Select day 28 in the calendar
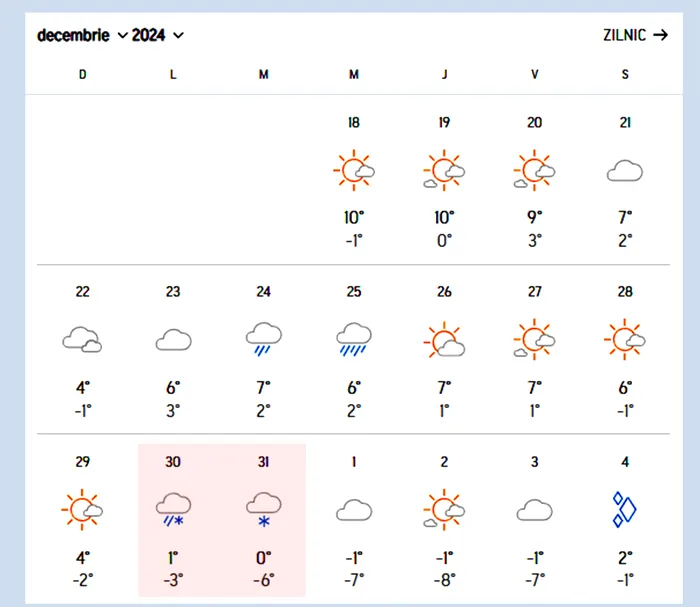Viewport: 700px width, 607px height. point(625,292)
